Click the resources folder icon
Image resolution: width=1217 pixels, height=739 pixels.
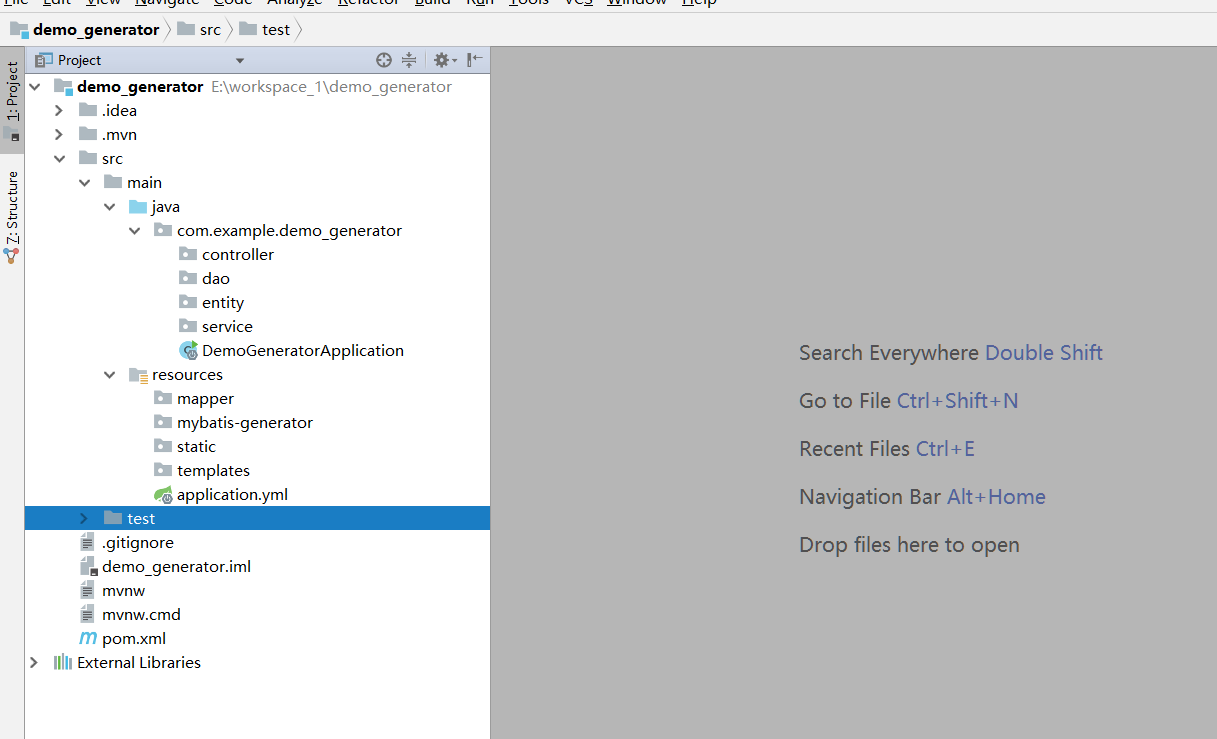(x=138, y=375)
